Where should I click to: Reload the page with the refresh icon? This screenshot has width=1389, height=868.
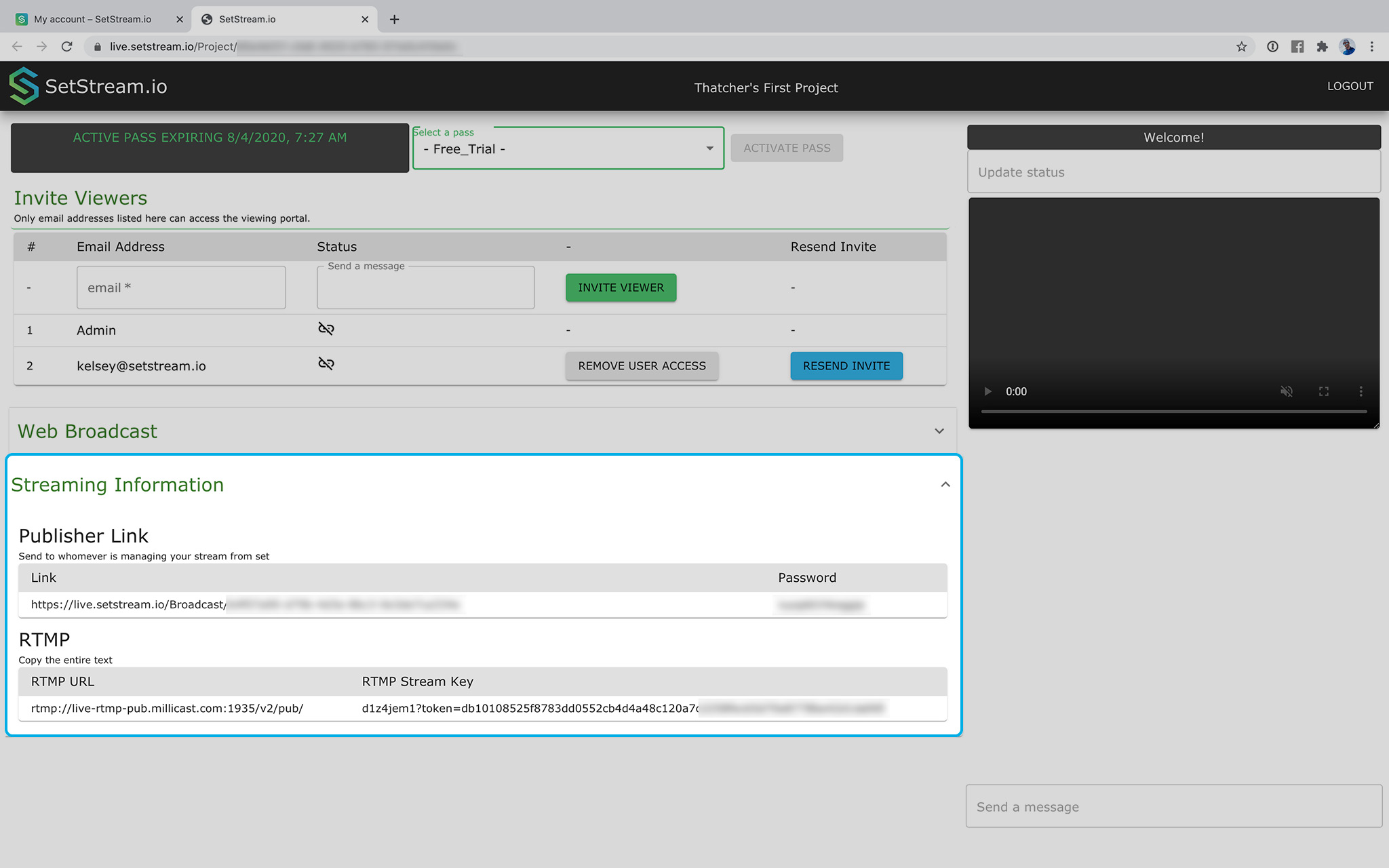(66, 47)
